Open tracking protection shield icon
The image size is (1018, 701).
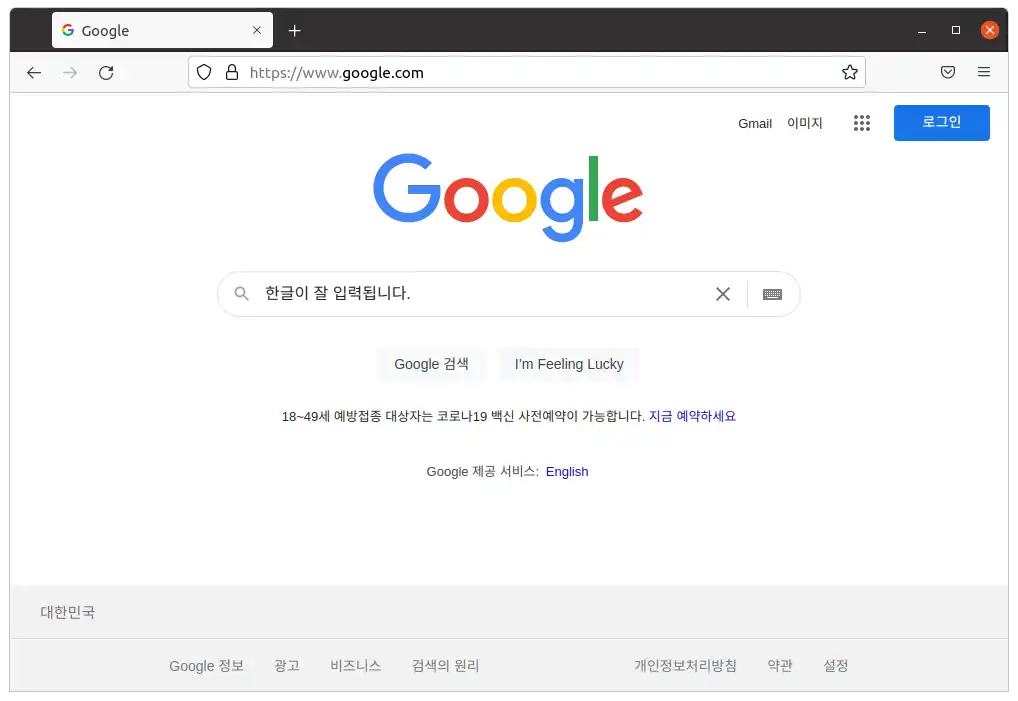(x=204, y=72)
